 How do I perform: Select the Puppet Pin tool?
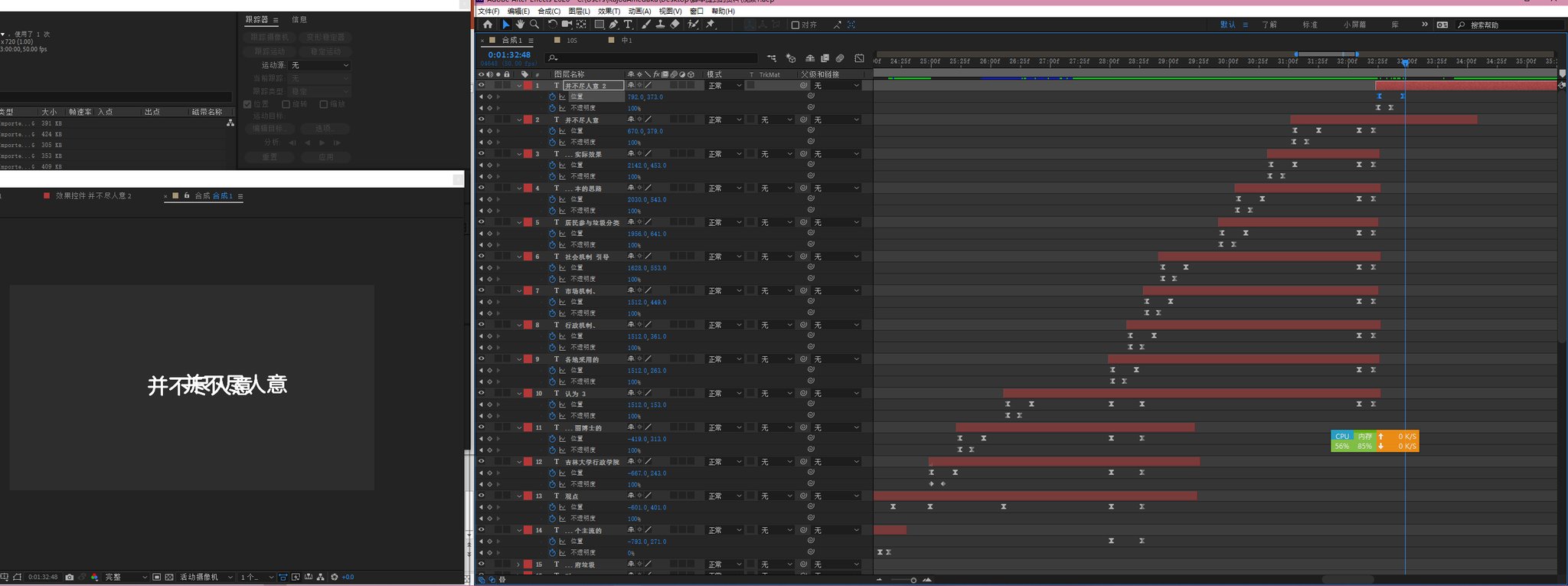tap(710, 25)
